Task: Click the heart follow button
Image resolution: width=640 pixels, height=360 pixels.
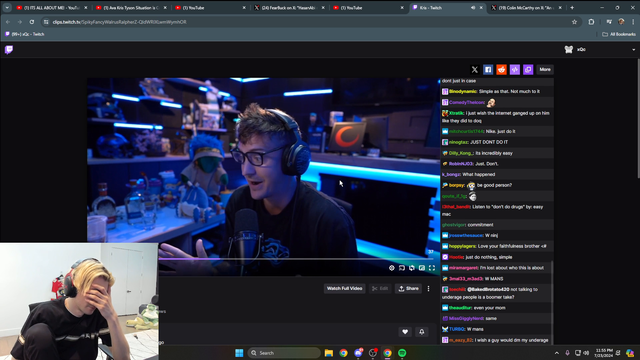Action: (405, 332)
